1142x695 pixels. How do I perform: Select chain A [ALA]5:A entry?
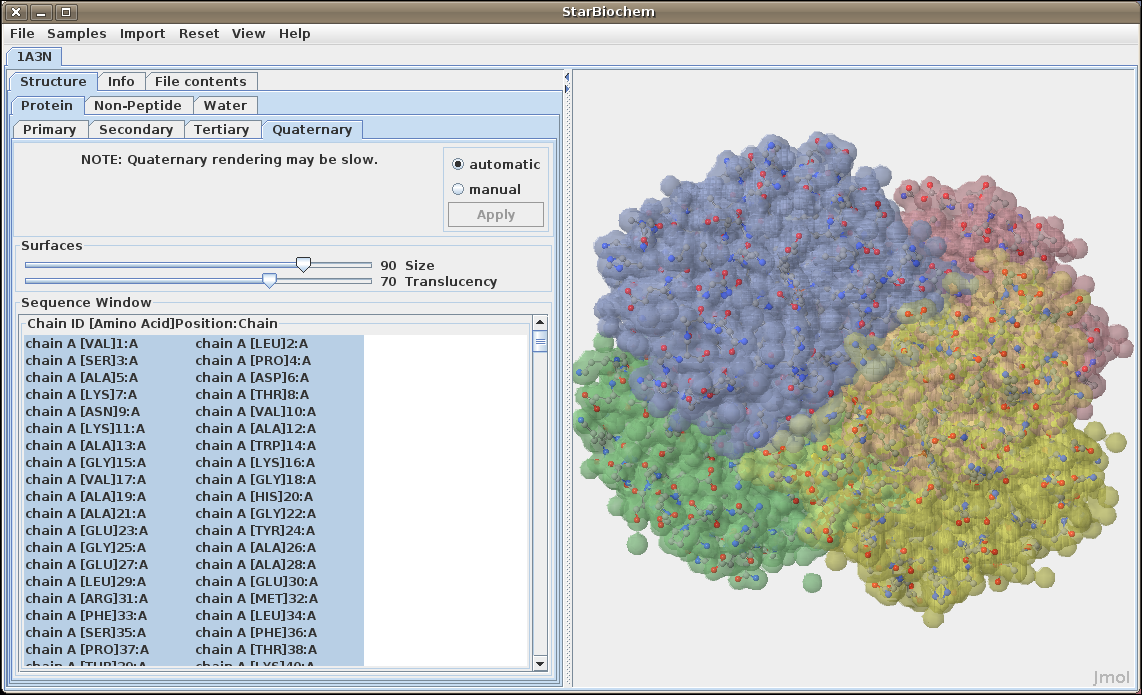point(82,377)
